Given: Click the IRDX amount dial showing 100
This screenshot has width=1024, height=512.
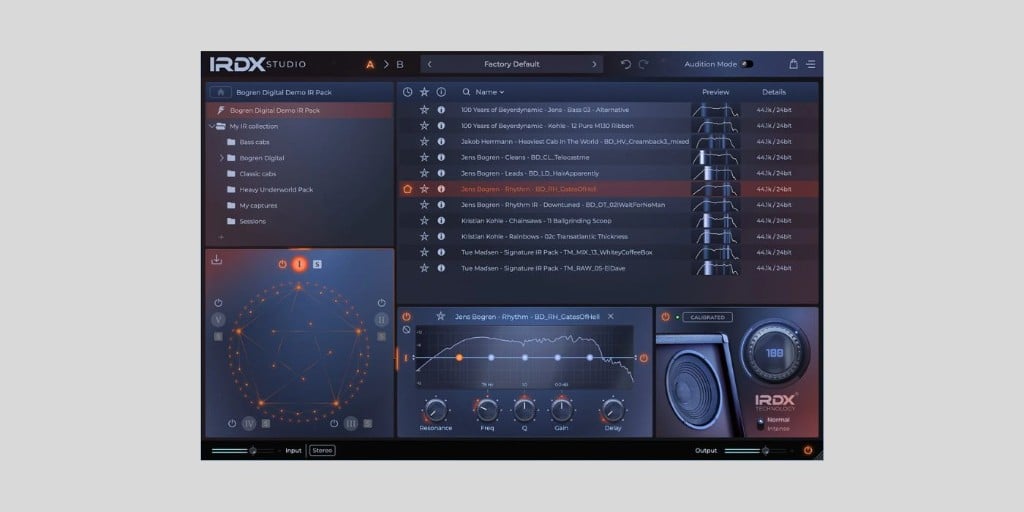Looking at the screenshot, I should click(775, 353).
